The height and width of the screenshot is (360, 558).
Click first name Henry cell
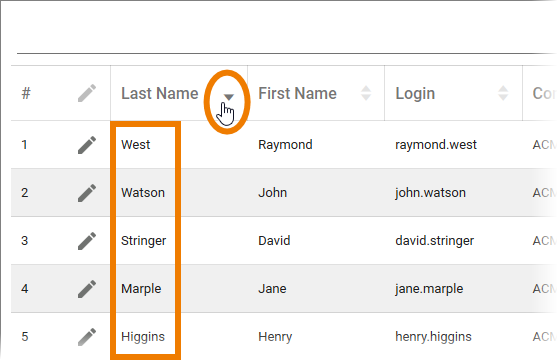tap(275, 337)
